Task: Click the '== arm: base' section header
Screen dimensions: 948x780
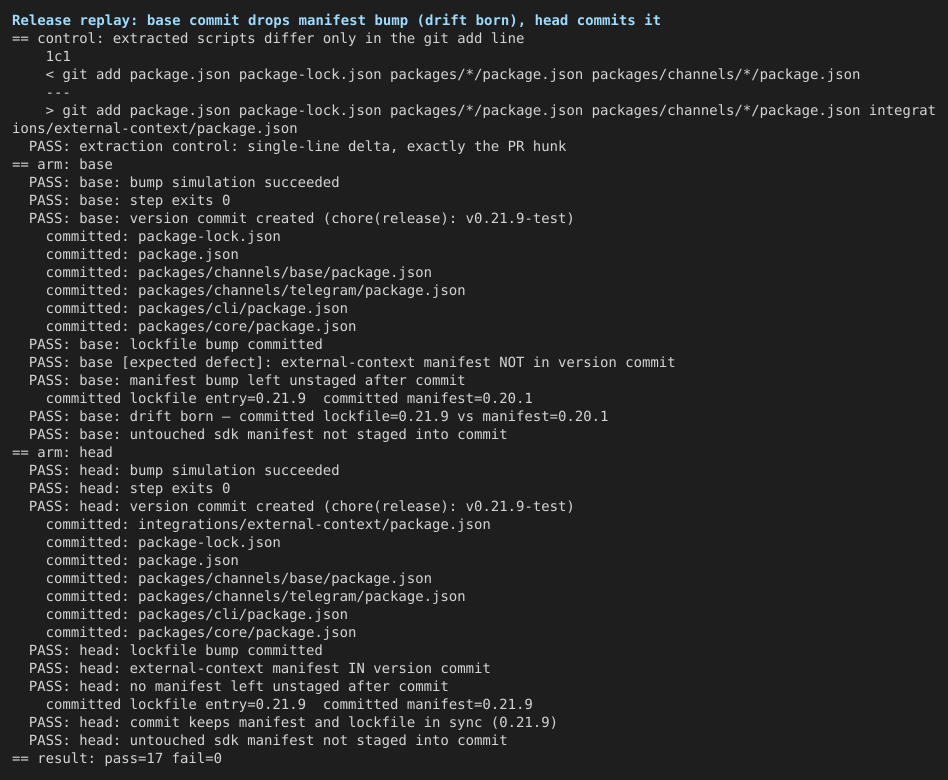Action: tap(62, 164)
